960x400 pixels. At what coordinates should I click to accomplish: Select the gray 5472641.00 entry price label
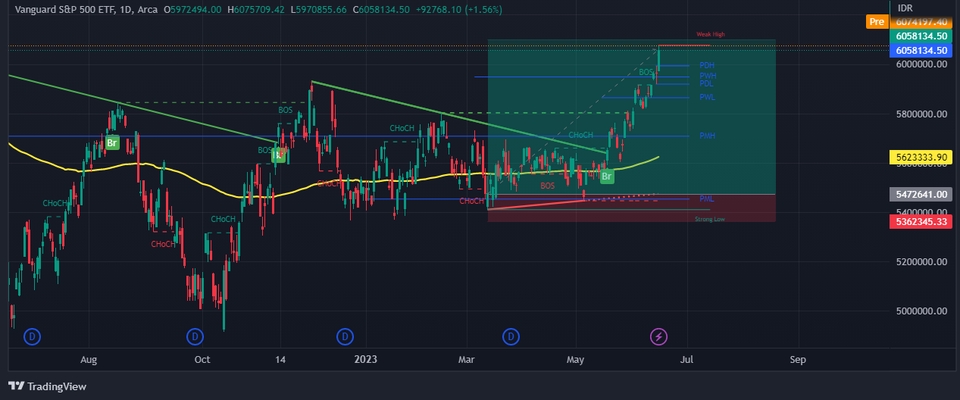[x=921, y=194]
